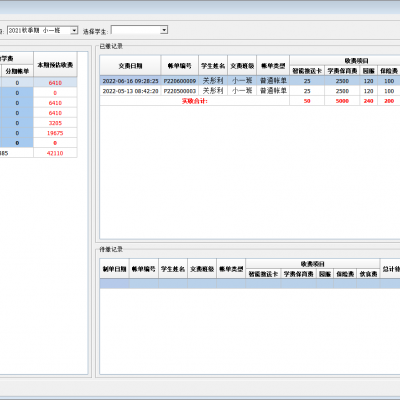
Task: Click the 本期预估收费 column header
Action: (55, 65)
